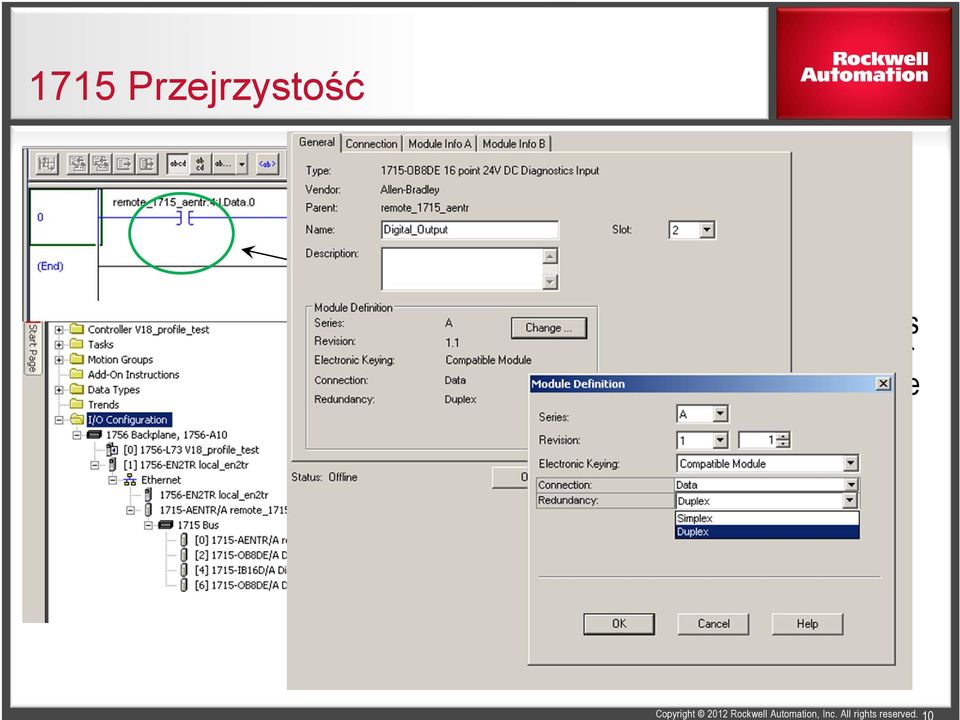Click the 'ab...' truncated text toolbar button

coord(223,163)
